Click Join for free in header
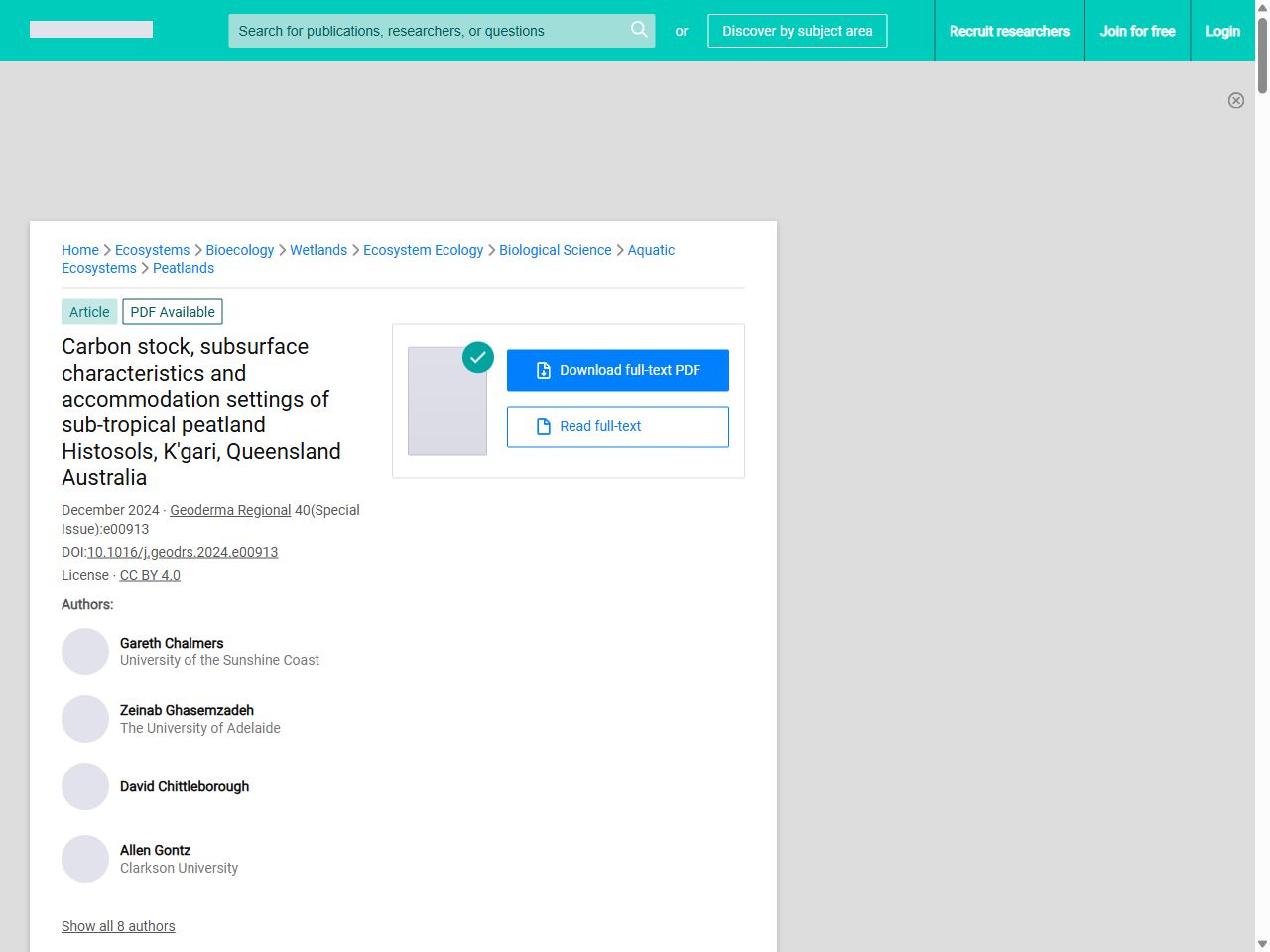 [1137, 31]
